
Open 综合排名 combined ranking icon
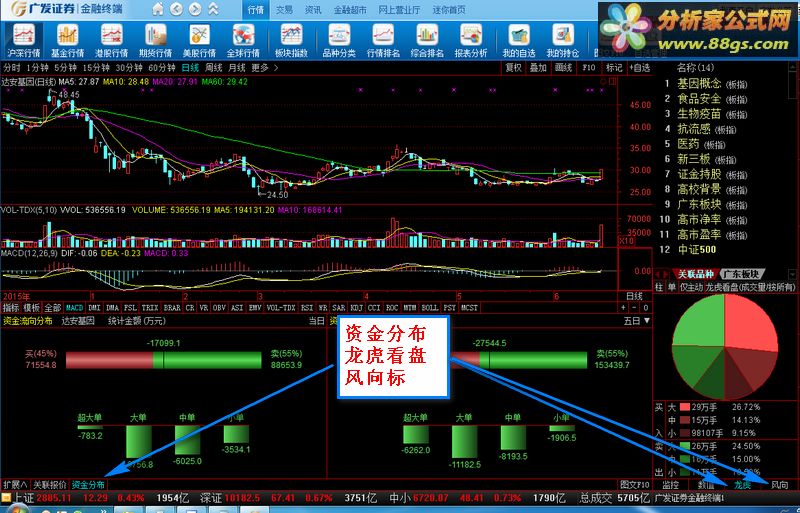(427, 41)
